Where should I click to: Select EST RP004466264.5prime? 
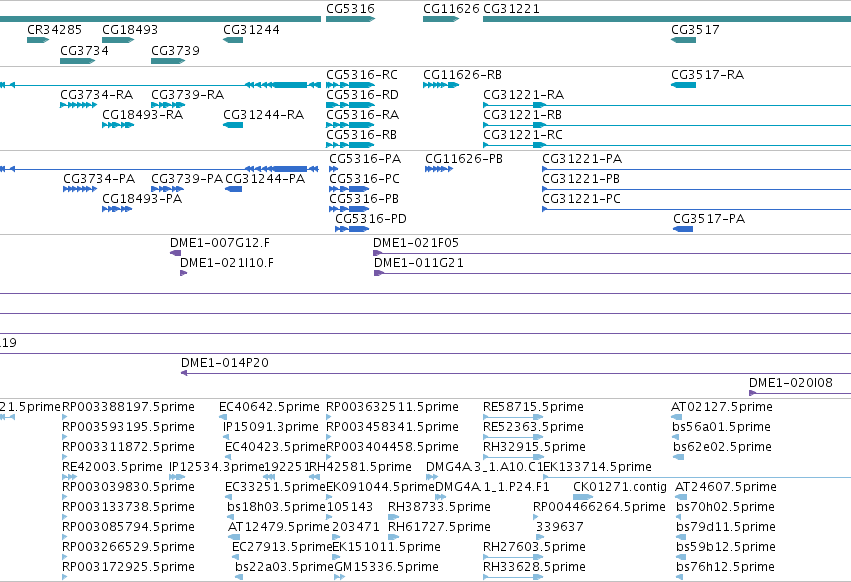coord(599,507)
